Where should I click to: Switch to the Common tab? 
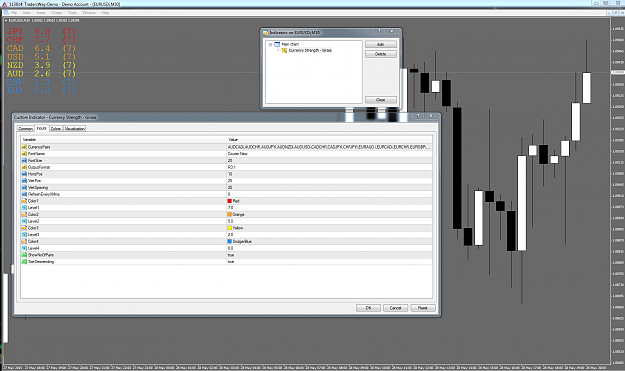click(x=26, y=129)
